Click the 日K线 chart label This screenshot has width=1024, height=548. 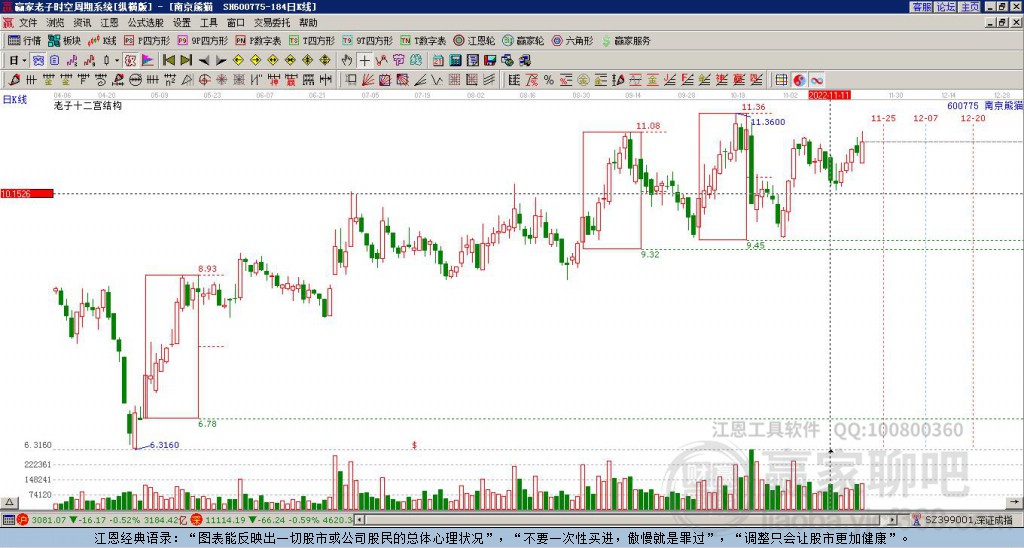click(x=15, y=100)
